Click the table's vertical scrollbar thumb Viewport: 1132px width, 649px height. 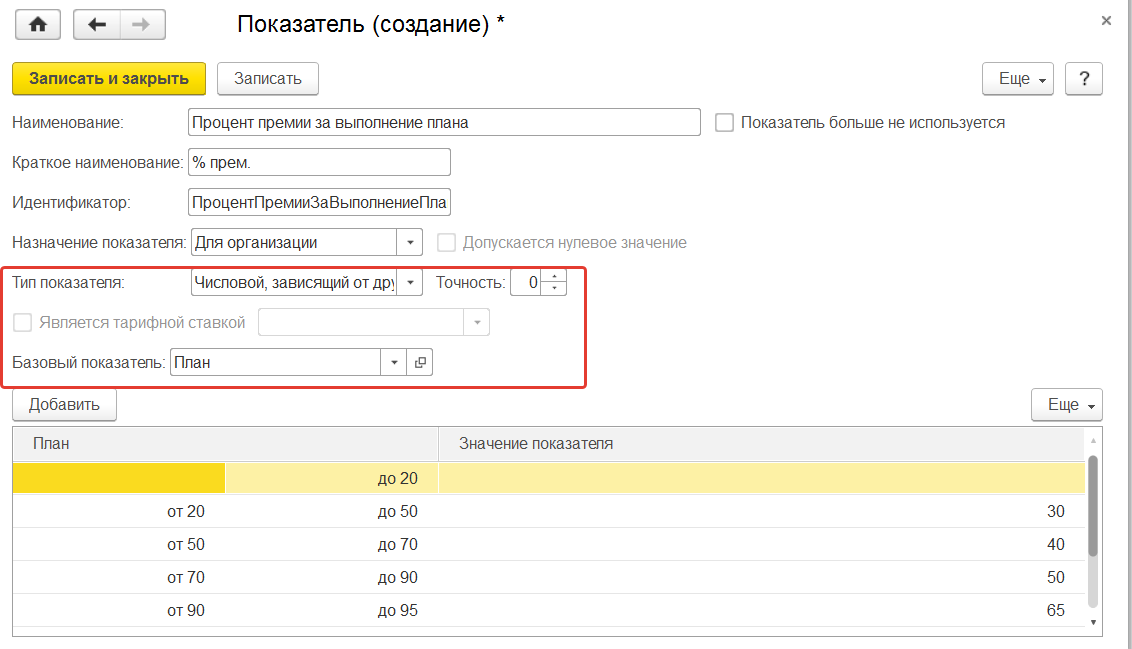pyautogui.click(x=1093, y=505)
